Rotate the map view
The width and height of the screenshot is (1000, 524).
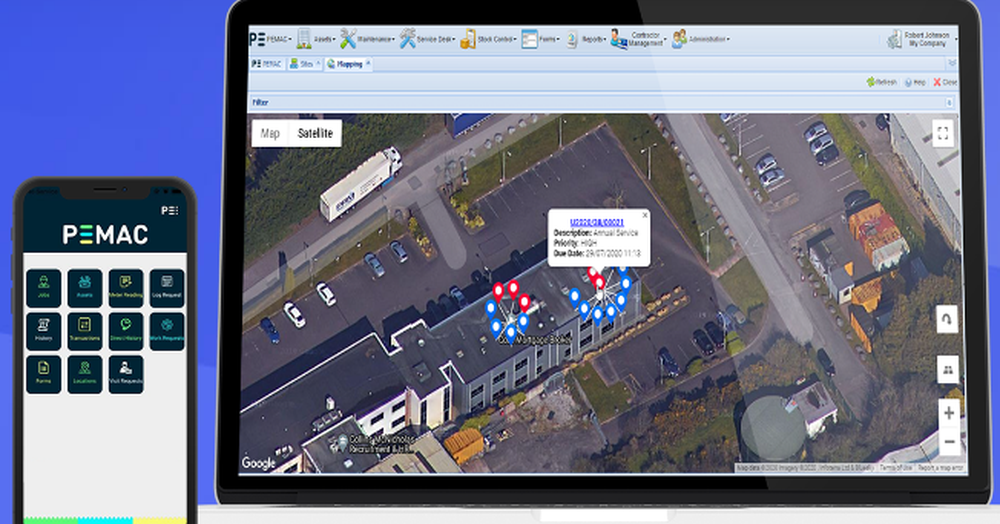[x=948, y=319]
